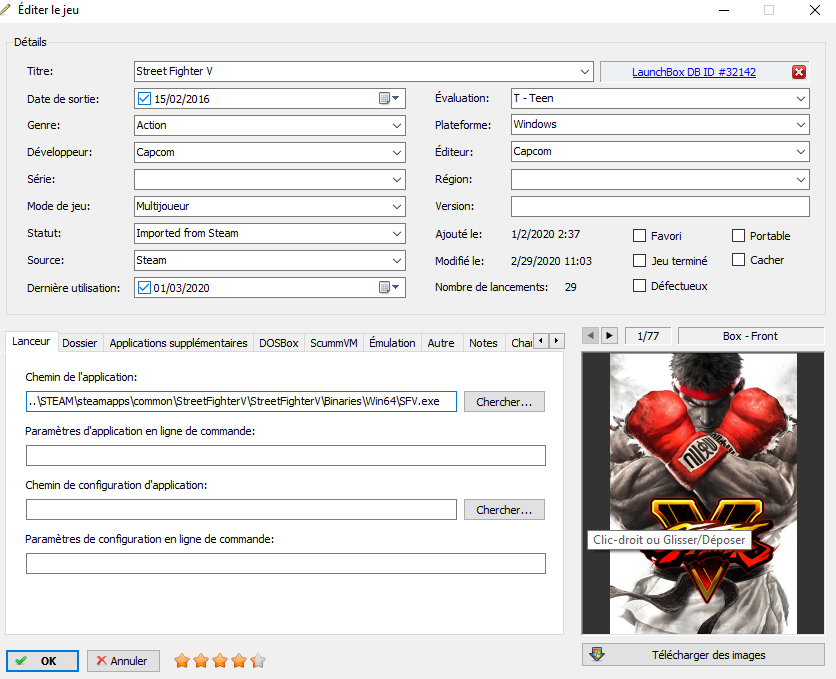The image size is (836, 679).
Task: Open the Région dropdown
Action: point(801,180)
